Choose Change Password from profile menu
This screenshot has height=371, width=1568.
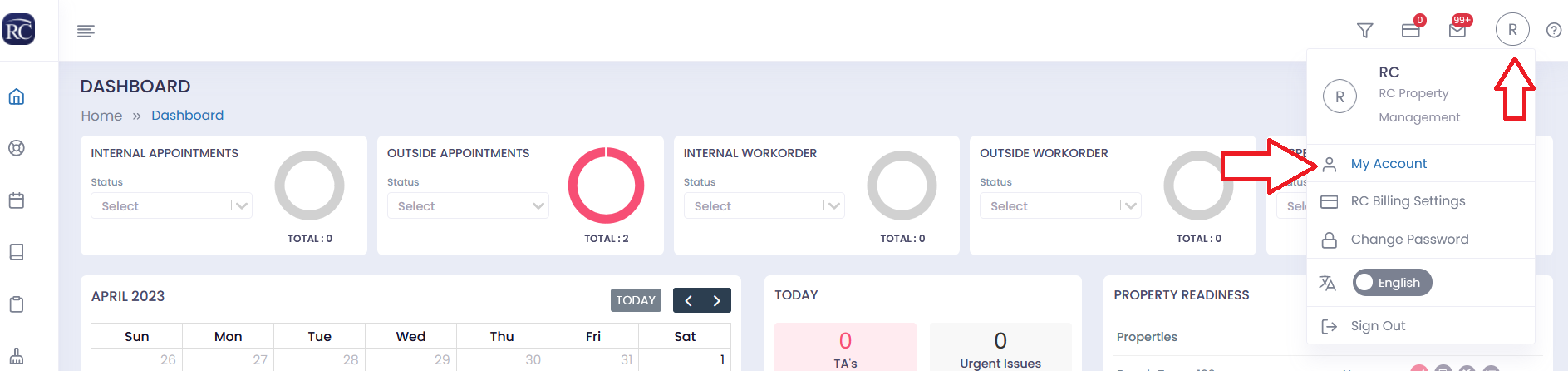1421,240
